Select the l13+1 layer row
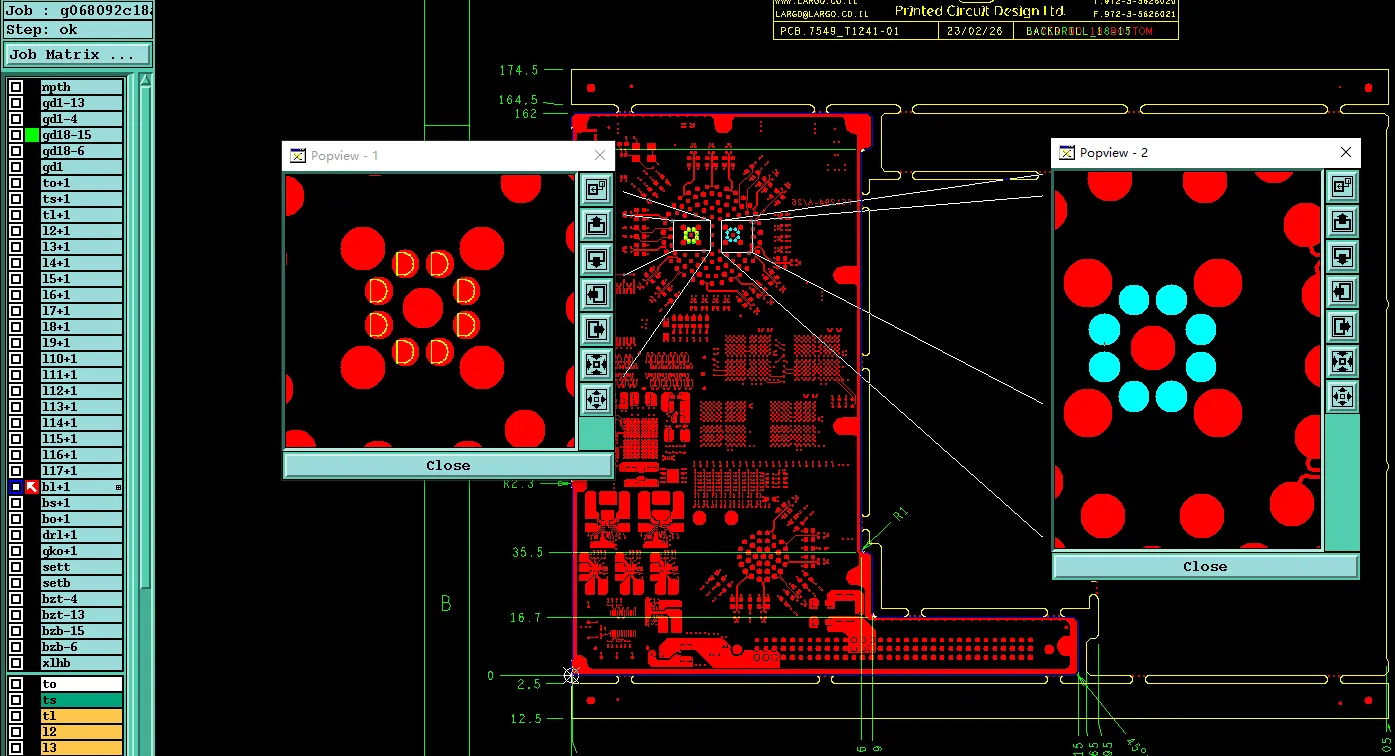The image size is (1395, 756). 81,407
